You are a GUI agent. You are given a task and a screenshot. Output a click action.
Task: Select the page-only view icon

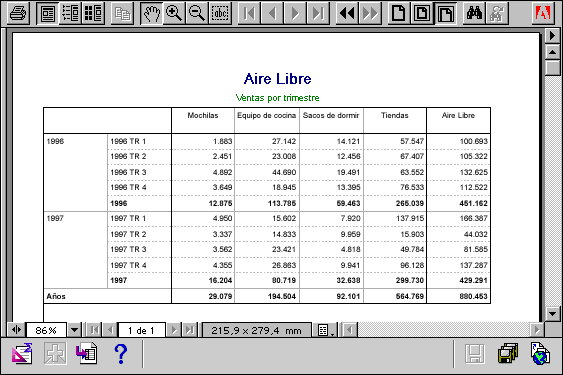point(48,14)
